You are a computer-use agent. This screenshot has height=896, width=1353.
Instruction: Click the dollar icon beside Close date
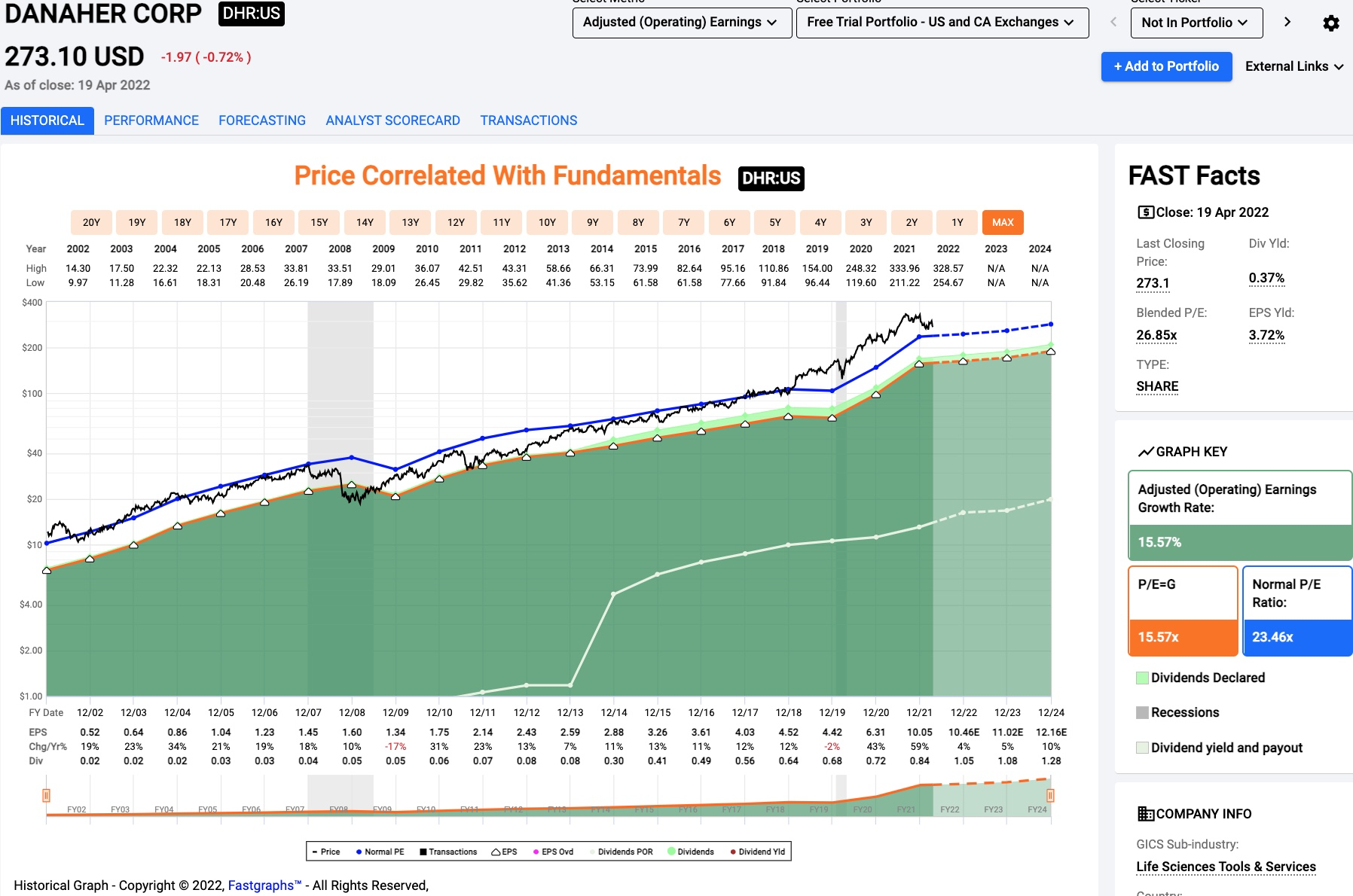coord(1145,212)
